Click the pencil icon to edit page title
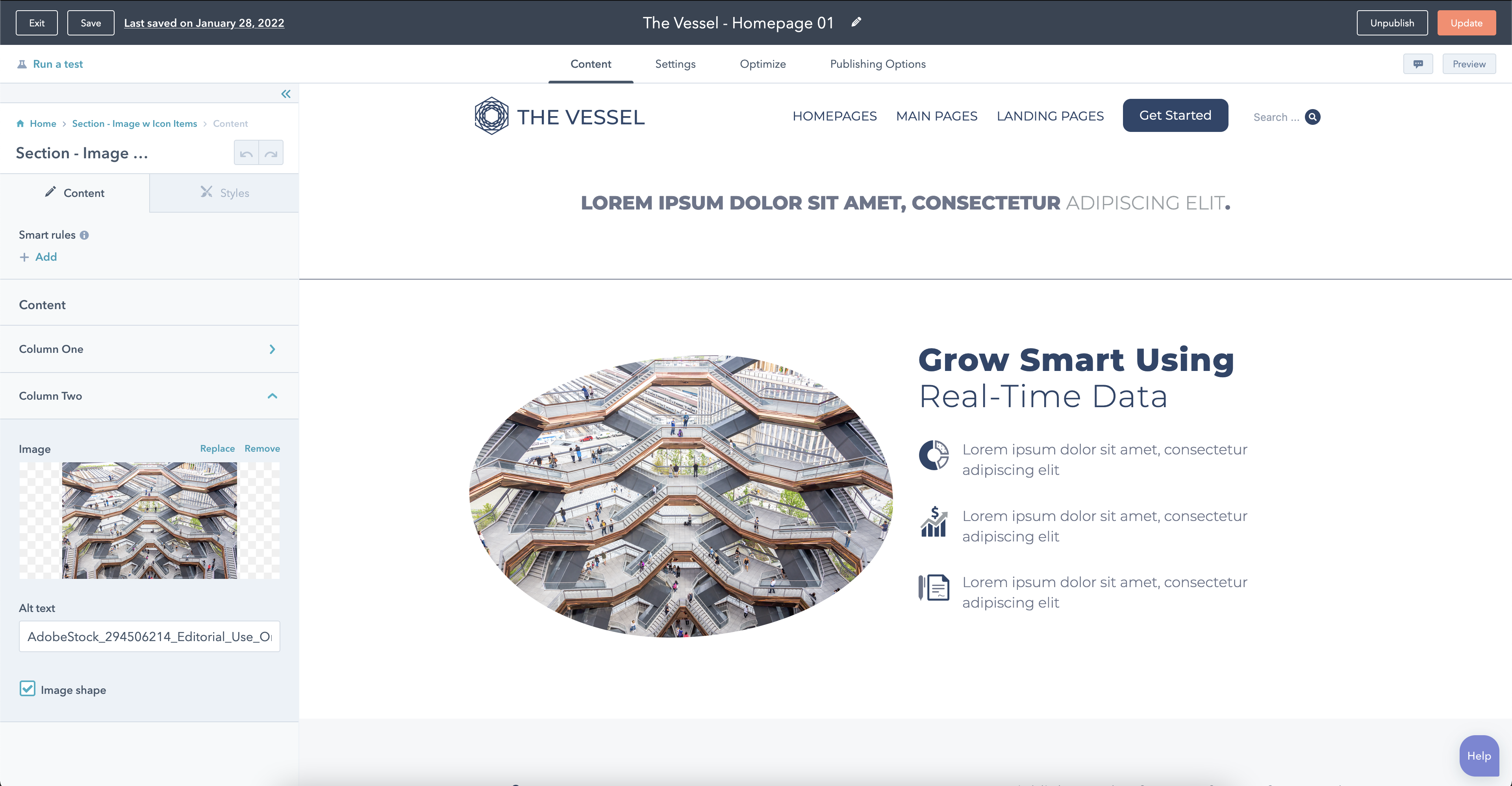Screen dimensions: 1512x786 coord(856,22)
